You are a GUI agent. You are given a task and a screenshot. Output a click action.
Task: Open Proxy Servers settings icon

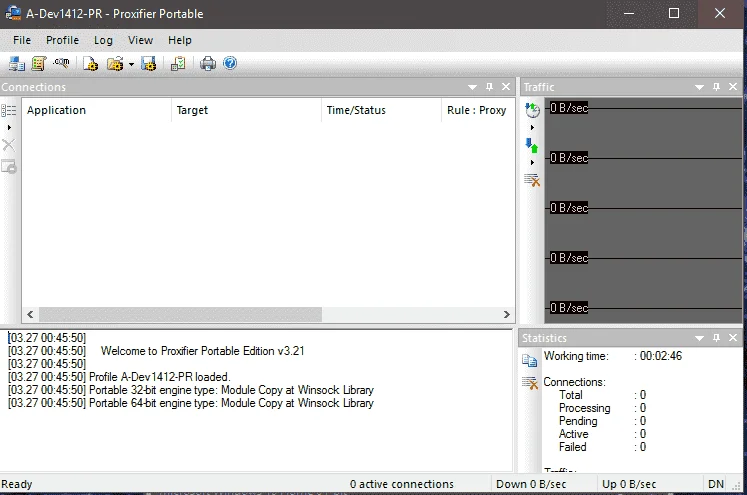pos(17,63)
